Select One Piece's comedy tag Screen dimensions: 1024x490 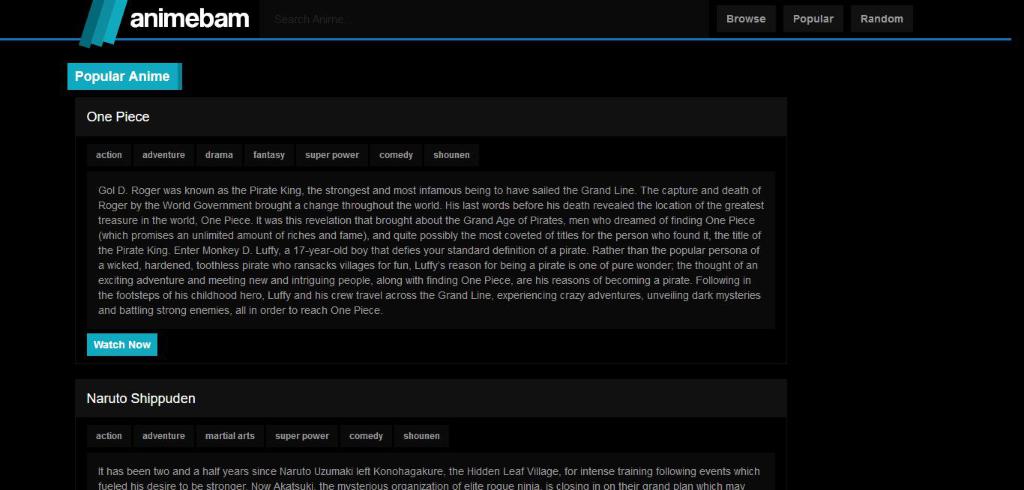tap(396, 155)
